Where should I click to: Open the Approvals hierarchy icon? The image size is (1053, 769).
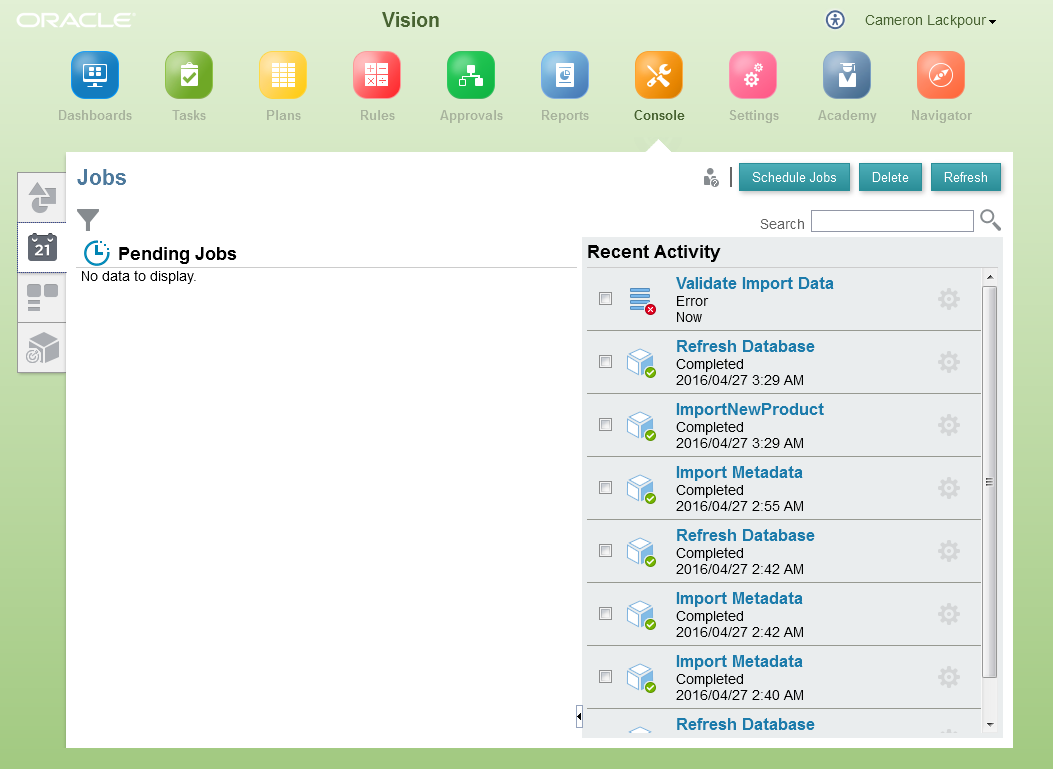(471, 75)
